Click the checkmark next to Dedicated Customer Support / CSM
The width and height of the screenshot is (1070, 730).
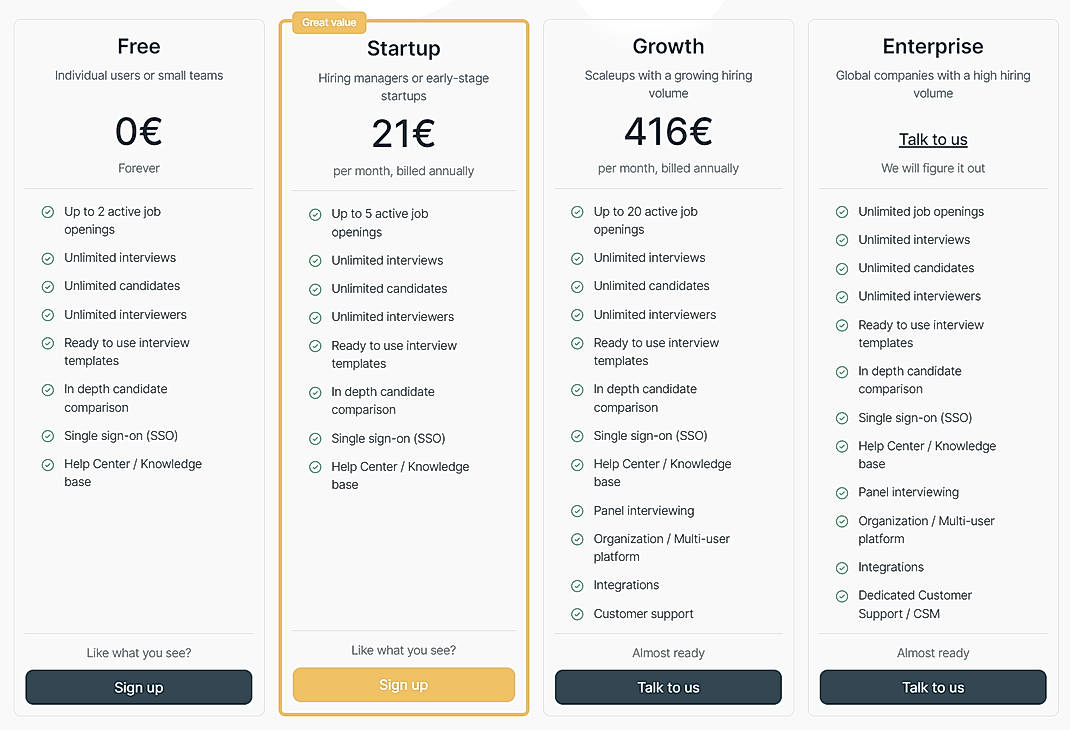pyautogui.click(x=841, y=595)
